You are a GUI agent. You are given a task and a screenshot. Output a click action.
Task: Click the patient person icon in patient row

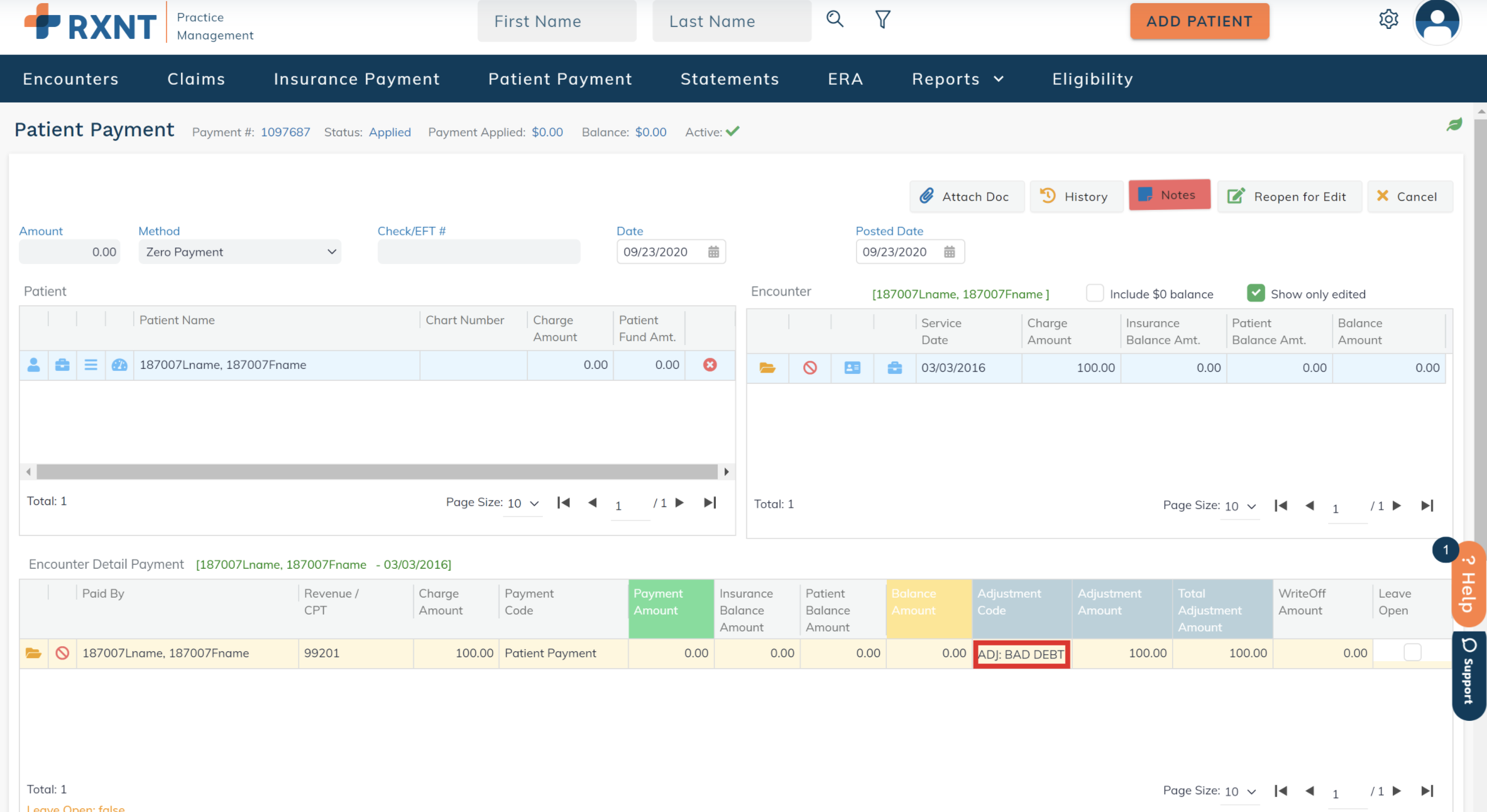click(34, 365)
